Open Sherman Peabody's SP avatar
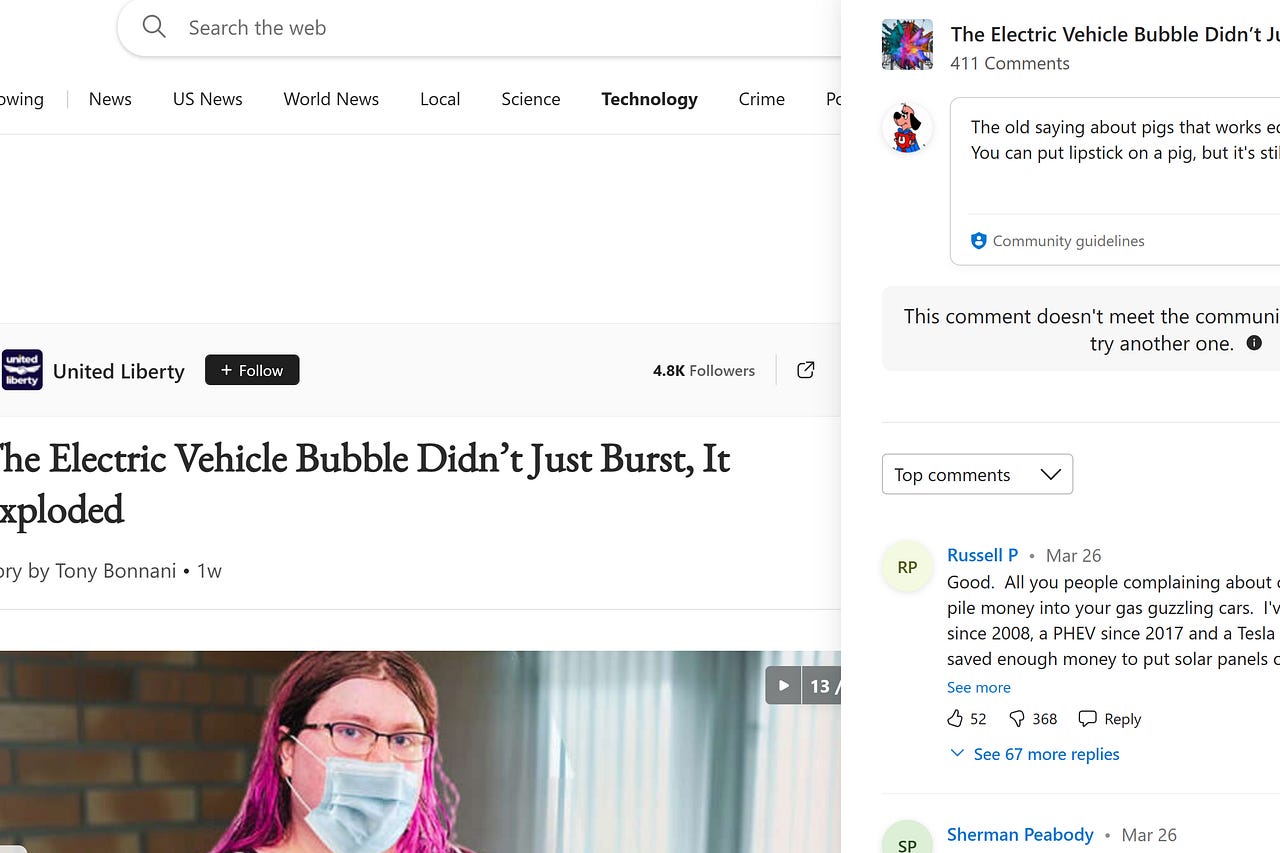 coord(907,837)
